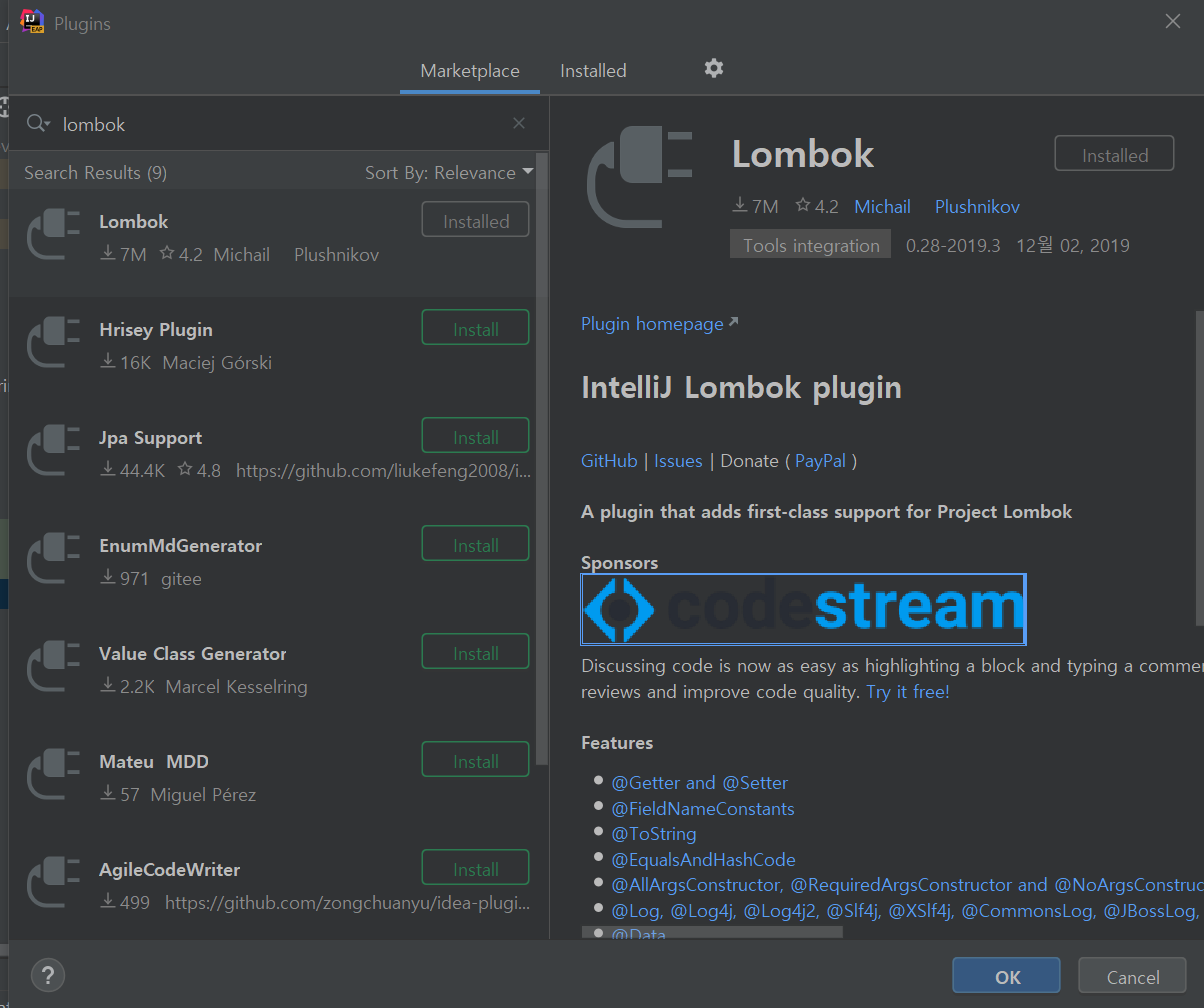
Task: Open the @Log feature link
Action: pyautogui.click(x=634, y=911)
